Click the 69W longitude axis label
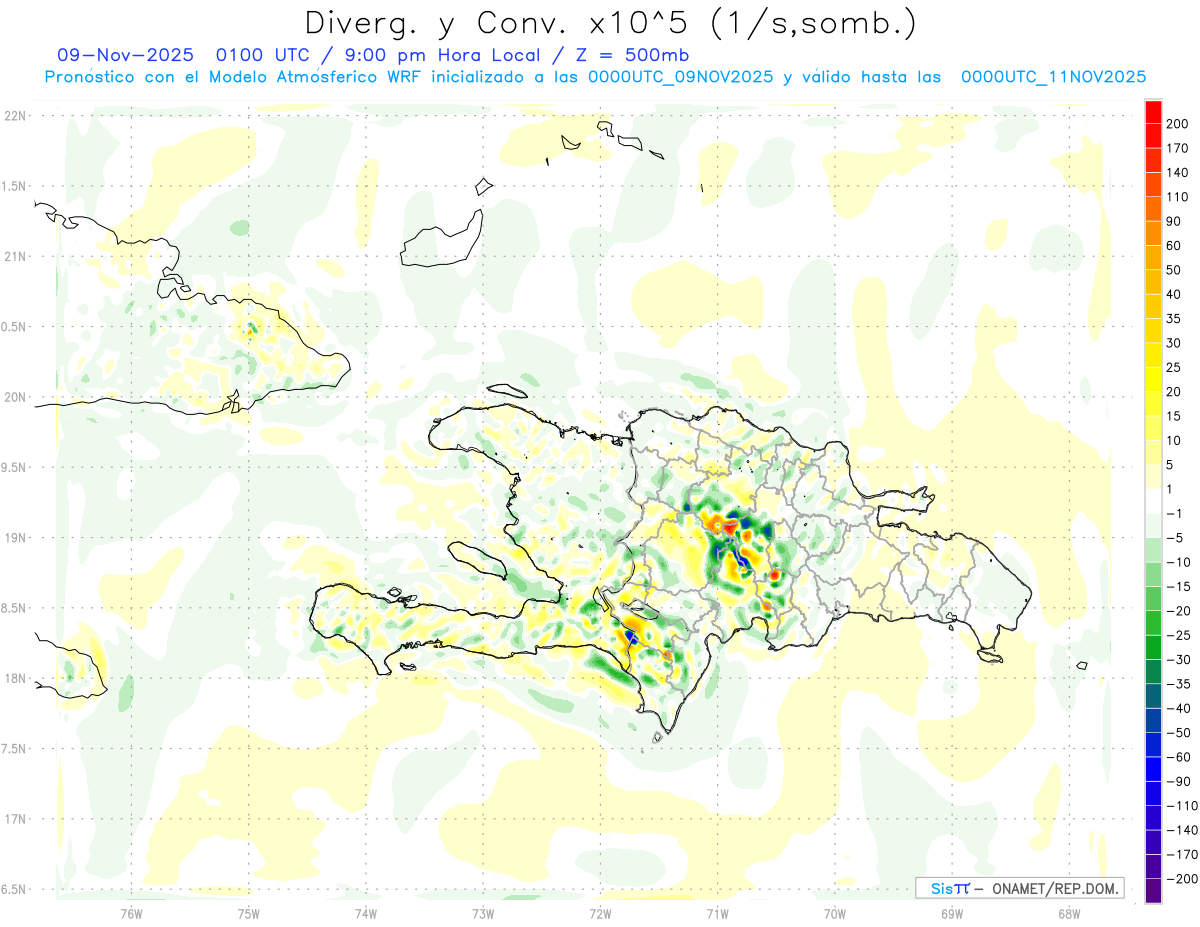The image size is (1200, 927). coord(952,913)
